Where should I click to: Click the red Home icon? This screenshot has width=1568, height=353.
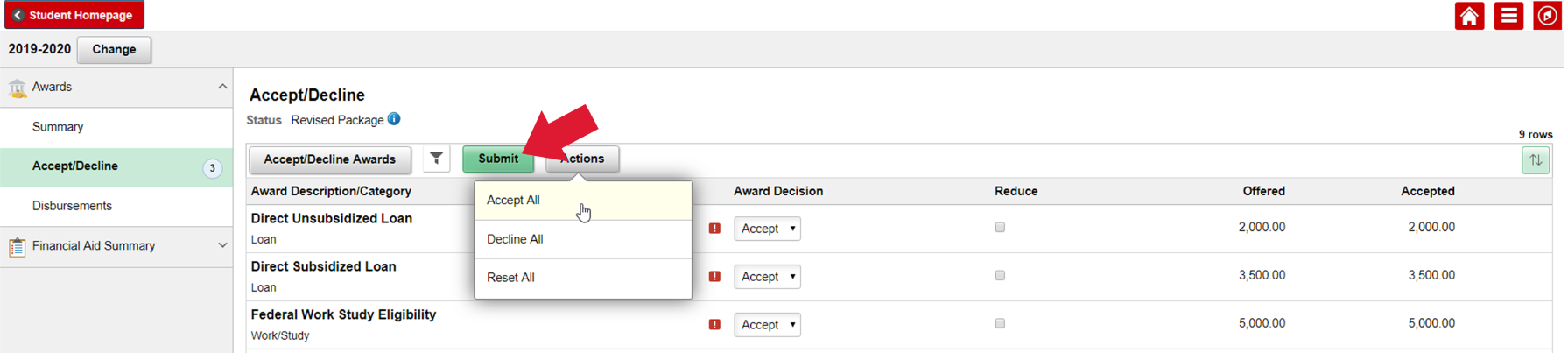point(1469,16)
